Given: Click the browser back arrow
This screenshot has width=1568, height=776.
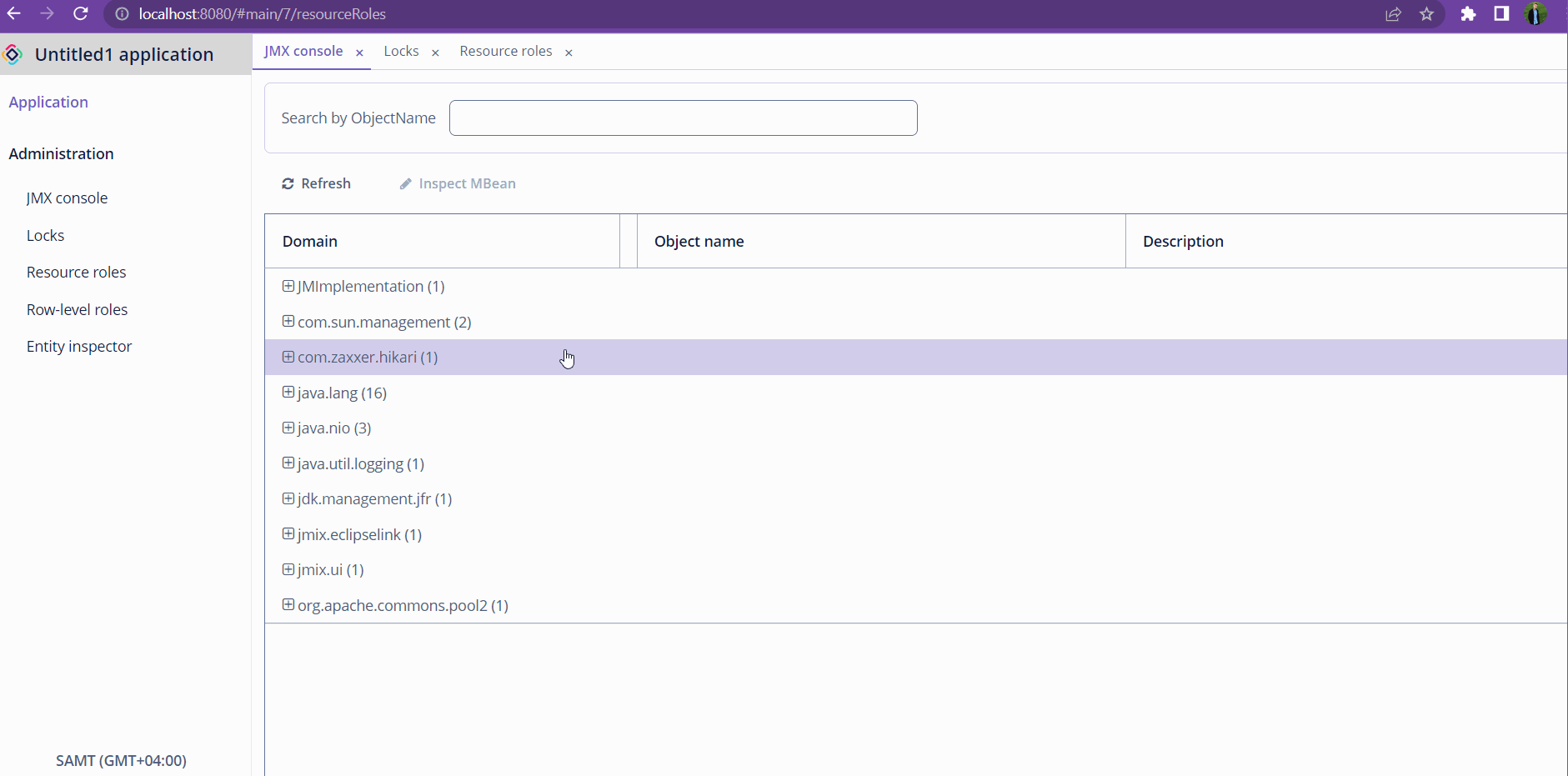Looking at the screenshot, I should click(x=14, y=13).
